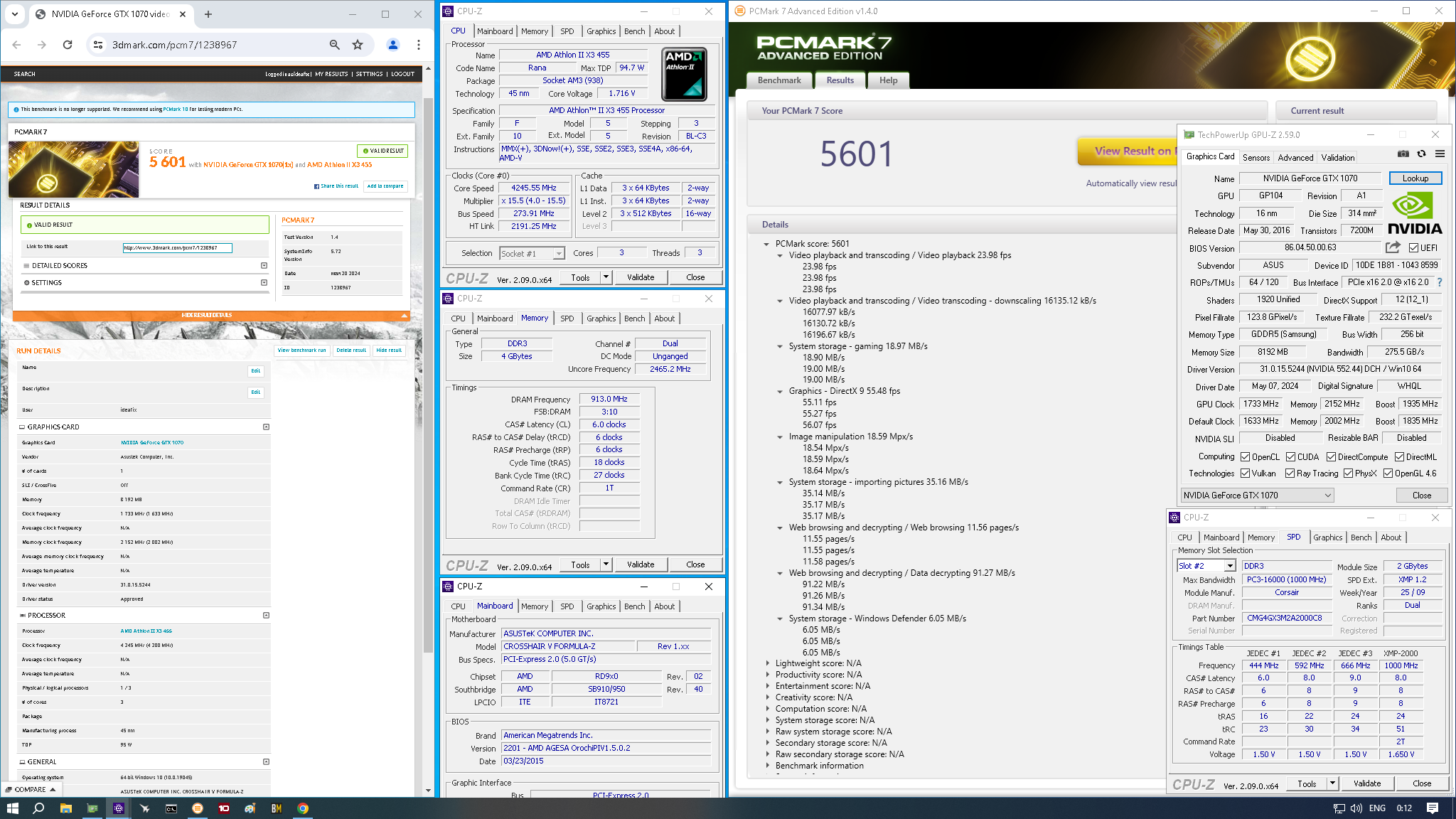This screenshot has height=819, width=1456.
Task: Toggle the OpenCL checkbox
Action: (x=1245, y=457)
